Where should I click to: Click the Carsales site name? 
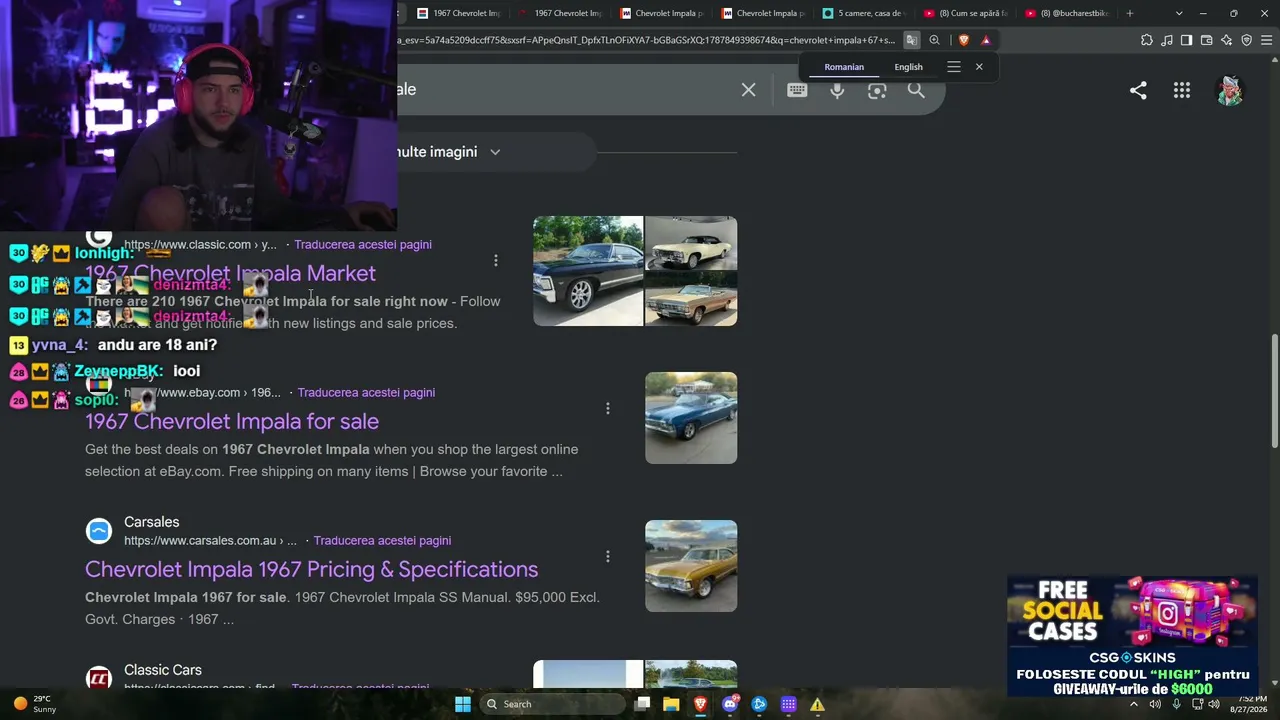pyautogui.click(x=152, y=522)
